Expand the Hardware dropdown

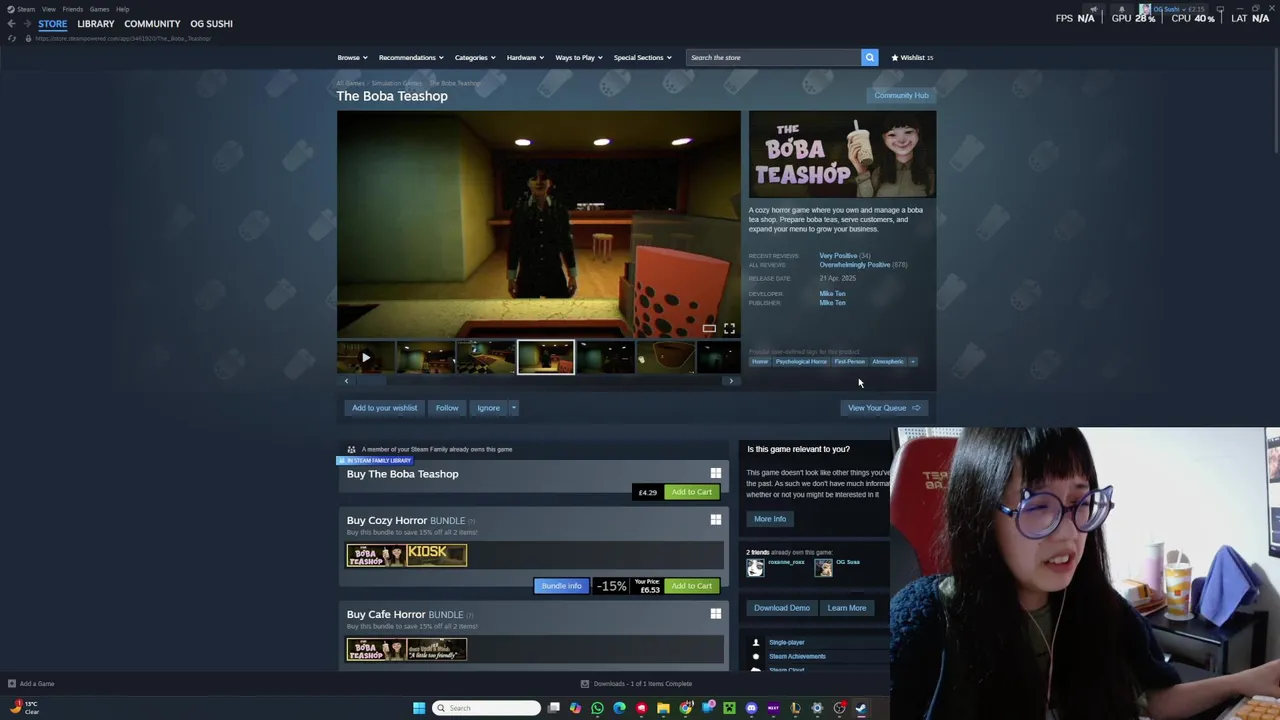[x=525, y=57]
